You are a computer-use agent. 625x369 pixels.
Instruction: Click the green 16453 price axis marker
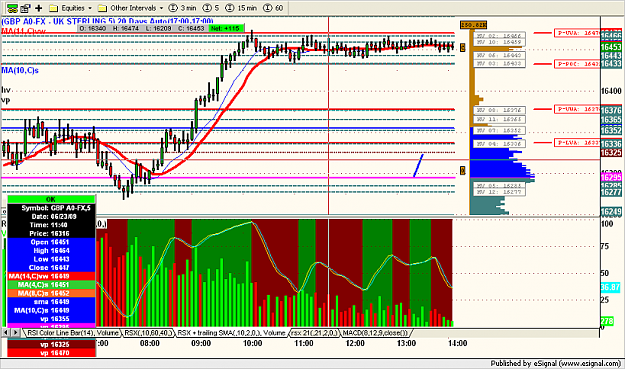pyautogui.click(x=611, y=47)
